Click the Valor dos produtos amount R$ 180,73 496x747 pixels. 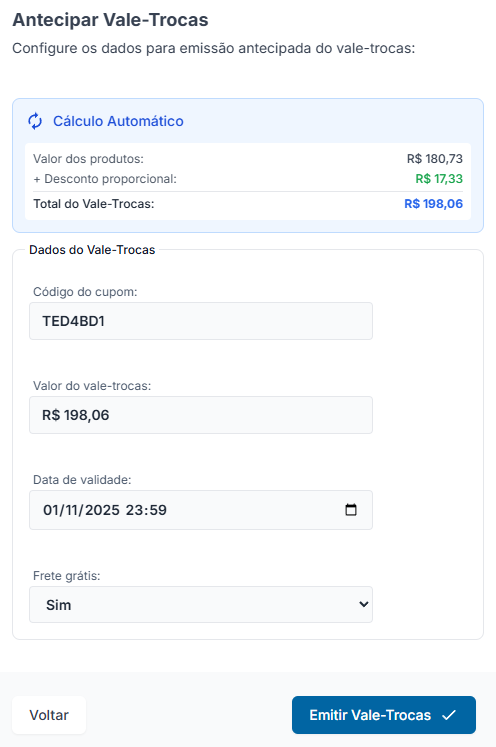[435, 159]
